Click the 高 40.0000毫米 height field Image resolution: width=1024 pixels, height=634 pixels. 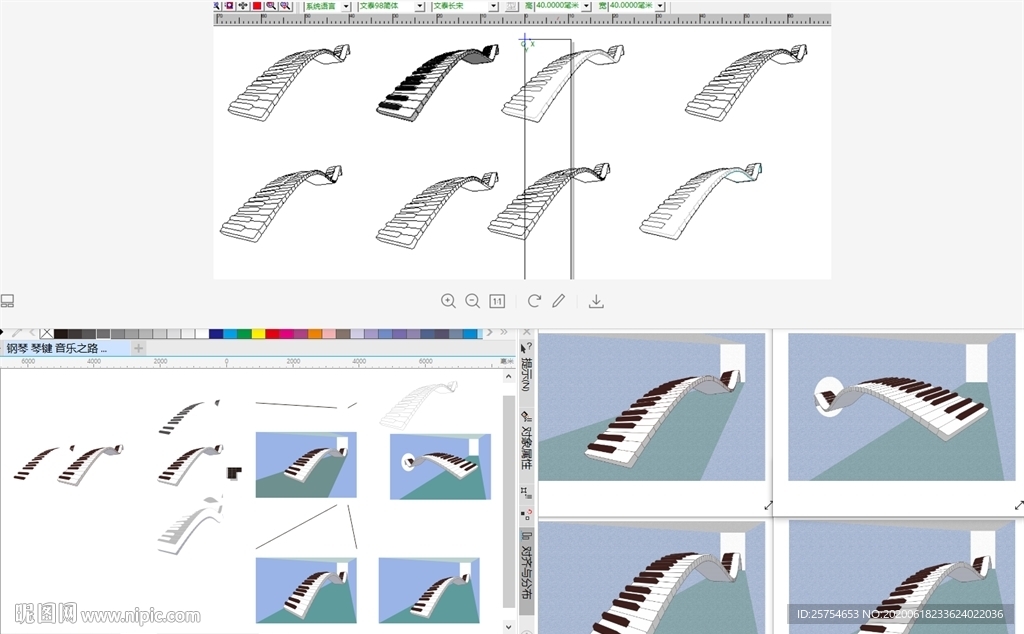(x=558, y=6)
